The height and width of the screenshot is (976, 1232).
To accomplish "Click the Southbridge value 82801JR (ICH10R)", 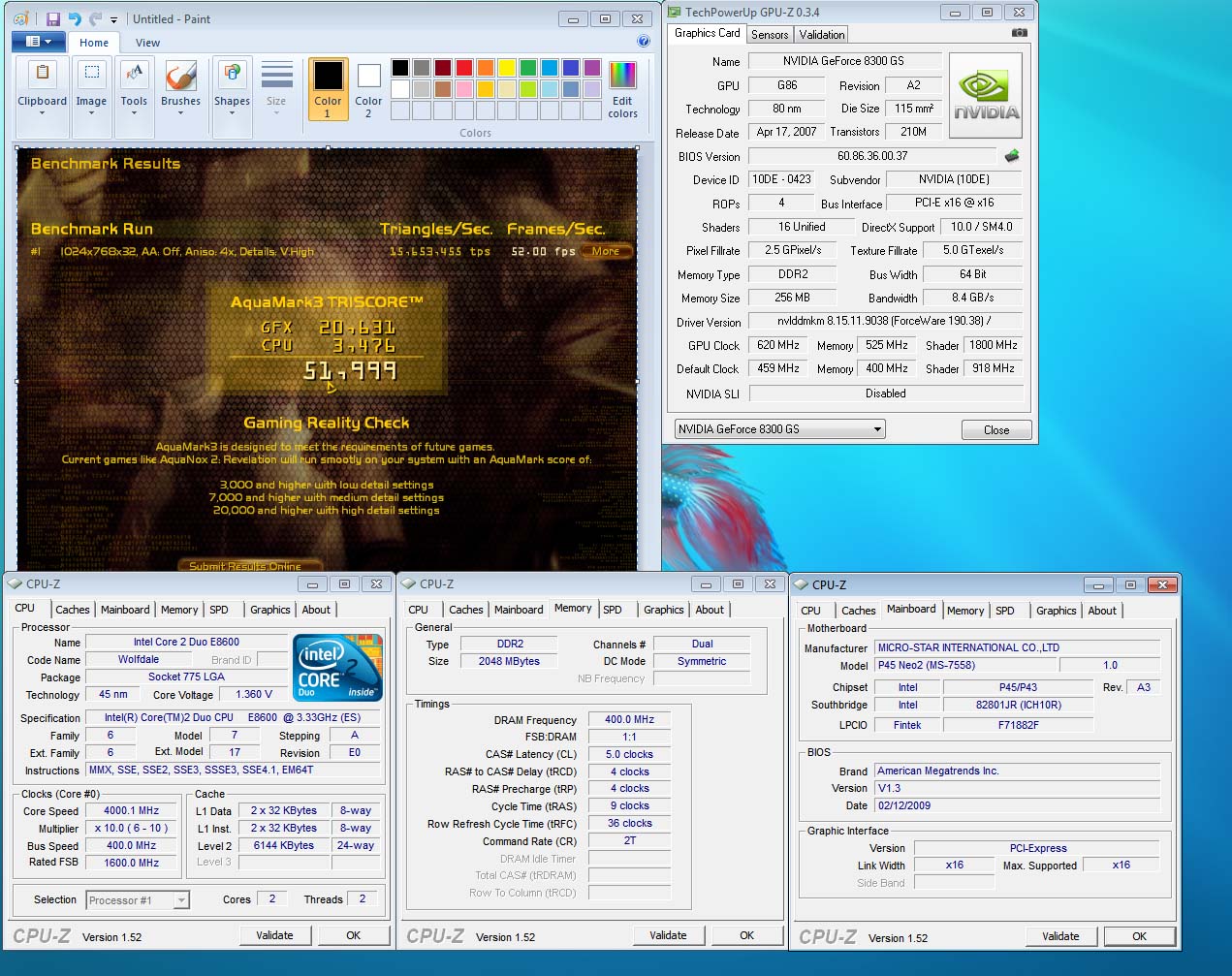I will pos(1019,705).
